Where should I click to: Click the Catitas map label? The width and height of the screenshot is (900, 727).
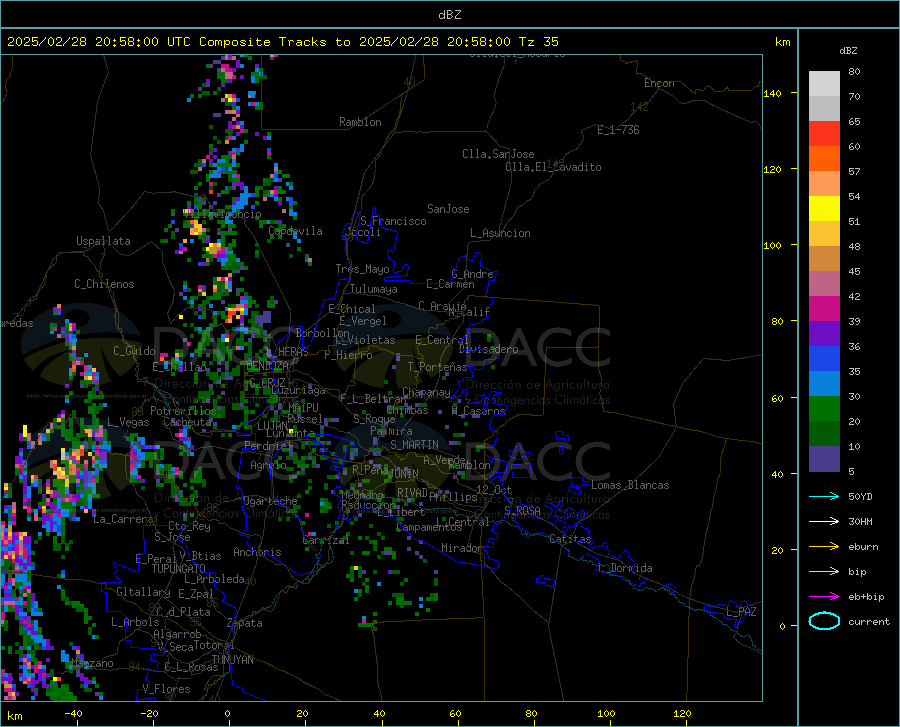pyautogui.click(x=571, y=539)
